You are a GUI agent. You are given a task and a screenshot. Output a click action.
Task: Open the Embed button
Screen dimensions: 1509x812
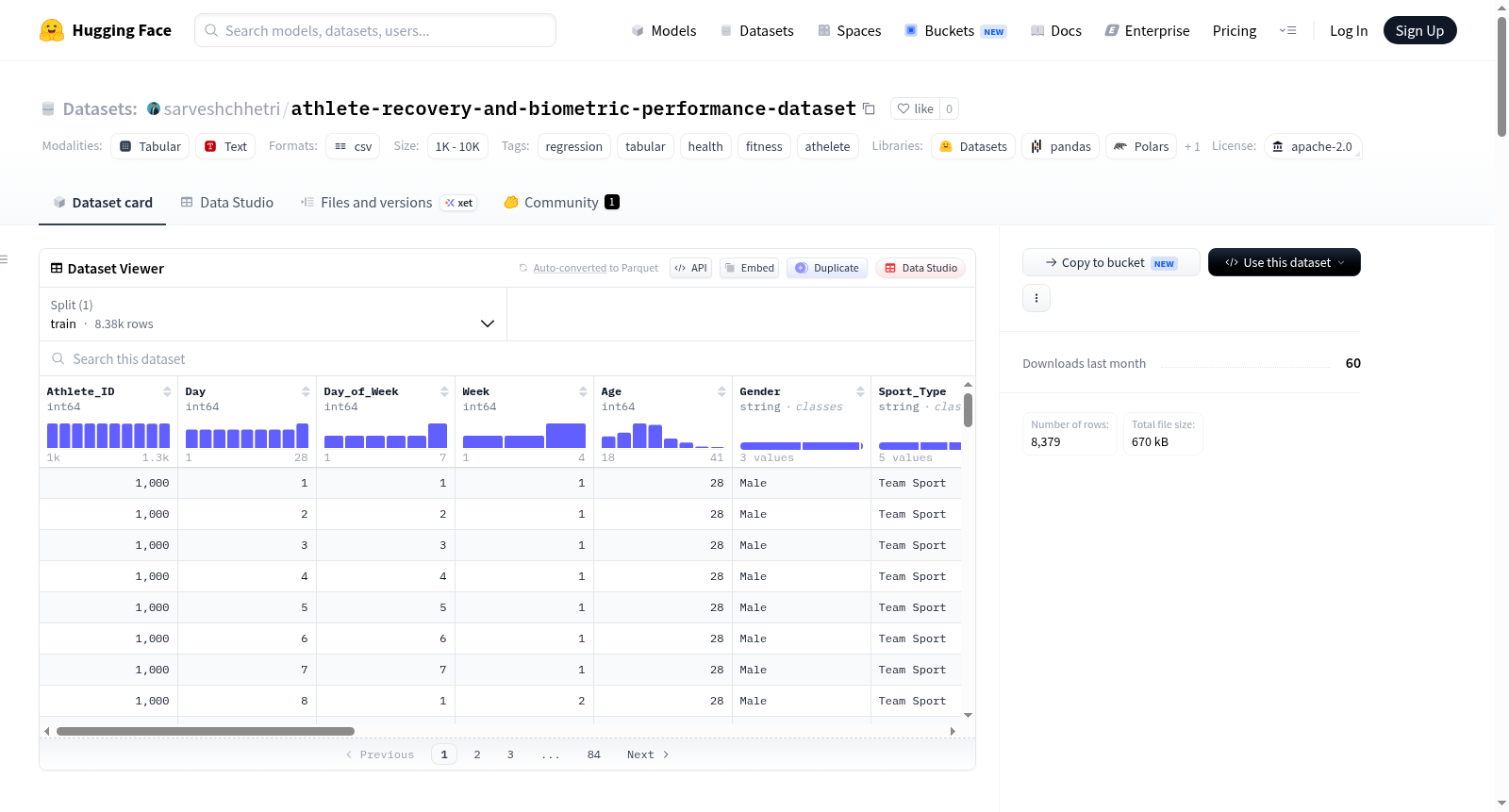[749, 268]
